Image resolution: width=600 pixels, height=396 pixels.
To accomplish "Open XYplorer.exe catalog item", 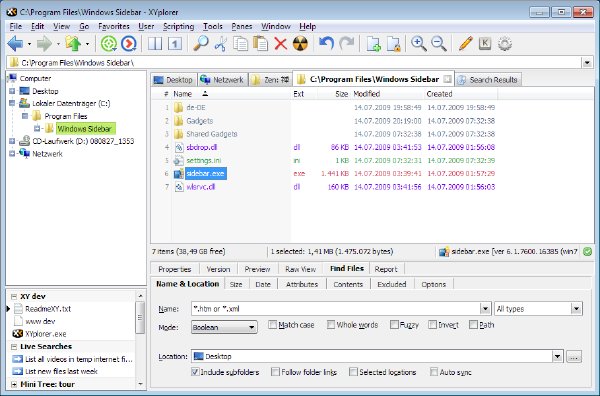I will click(46, 334).
